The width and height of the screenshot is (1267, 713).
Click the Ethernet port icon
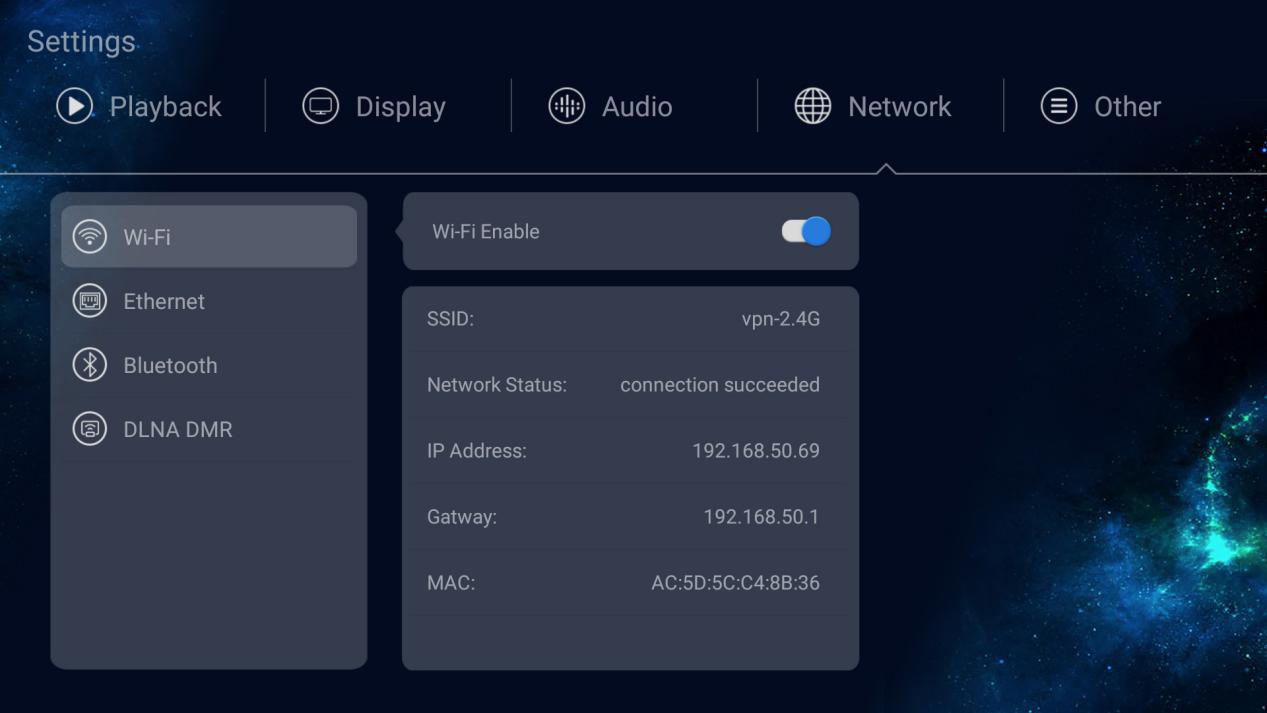(90, 301)
